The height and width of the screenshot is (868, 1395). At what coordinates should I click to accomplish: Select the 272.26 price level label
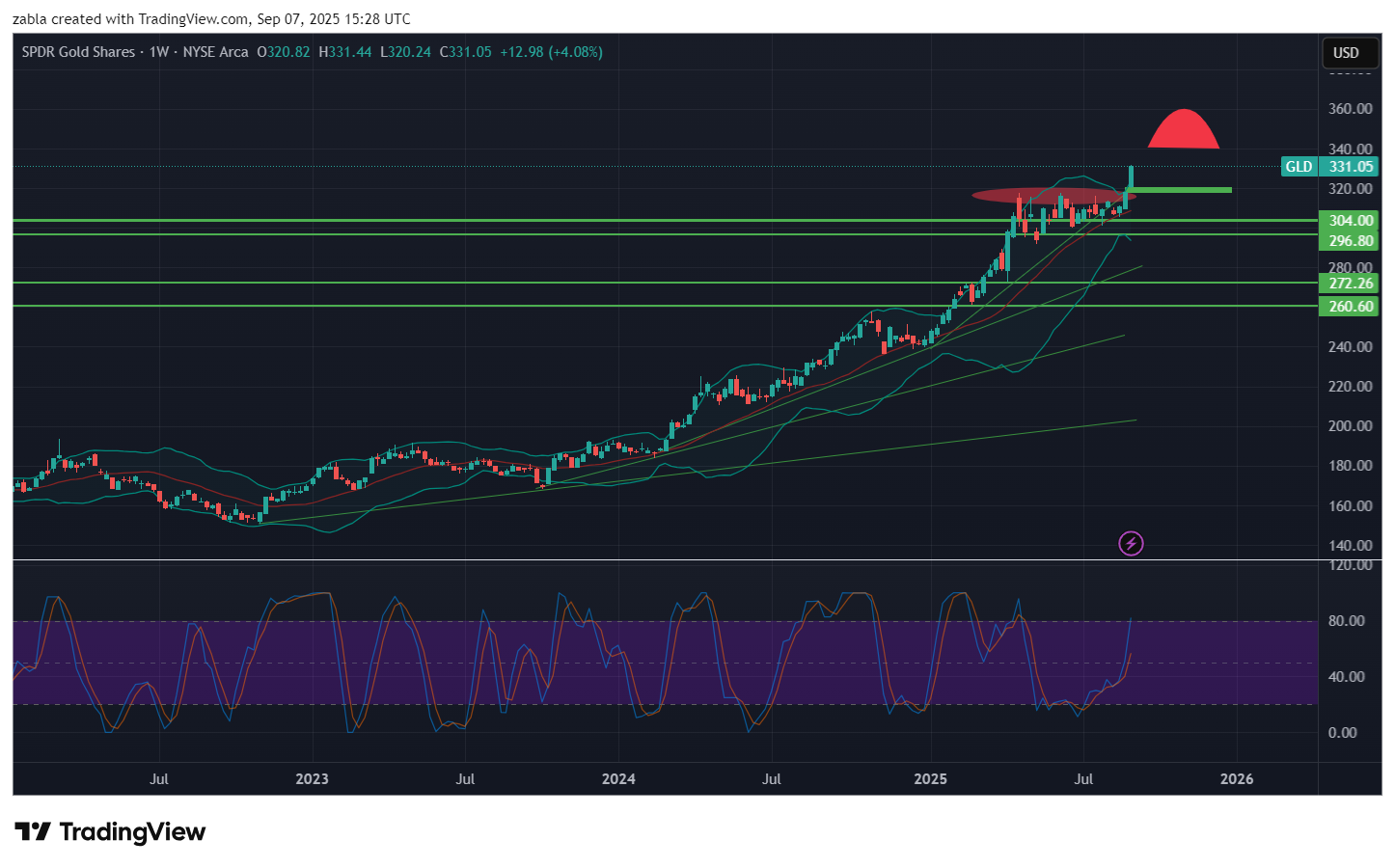tap(1350, 284)
